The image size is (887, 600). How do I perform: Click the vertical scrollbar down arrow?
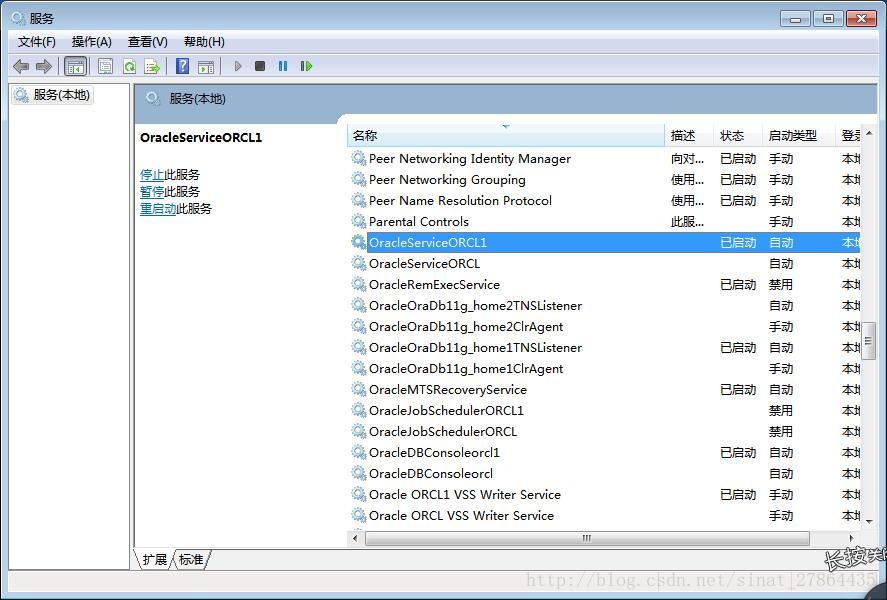click(869, 520)
